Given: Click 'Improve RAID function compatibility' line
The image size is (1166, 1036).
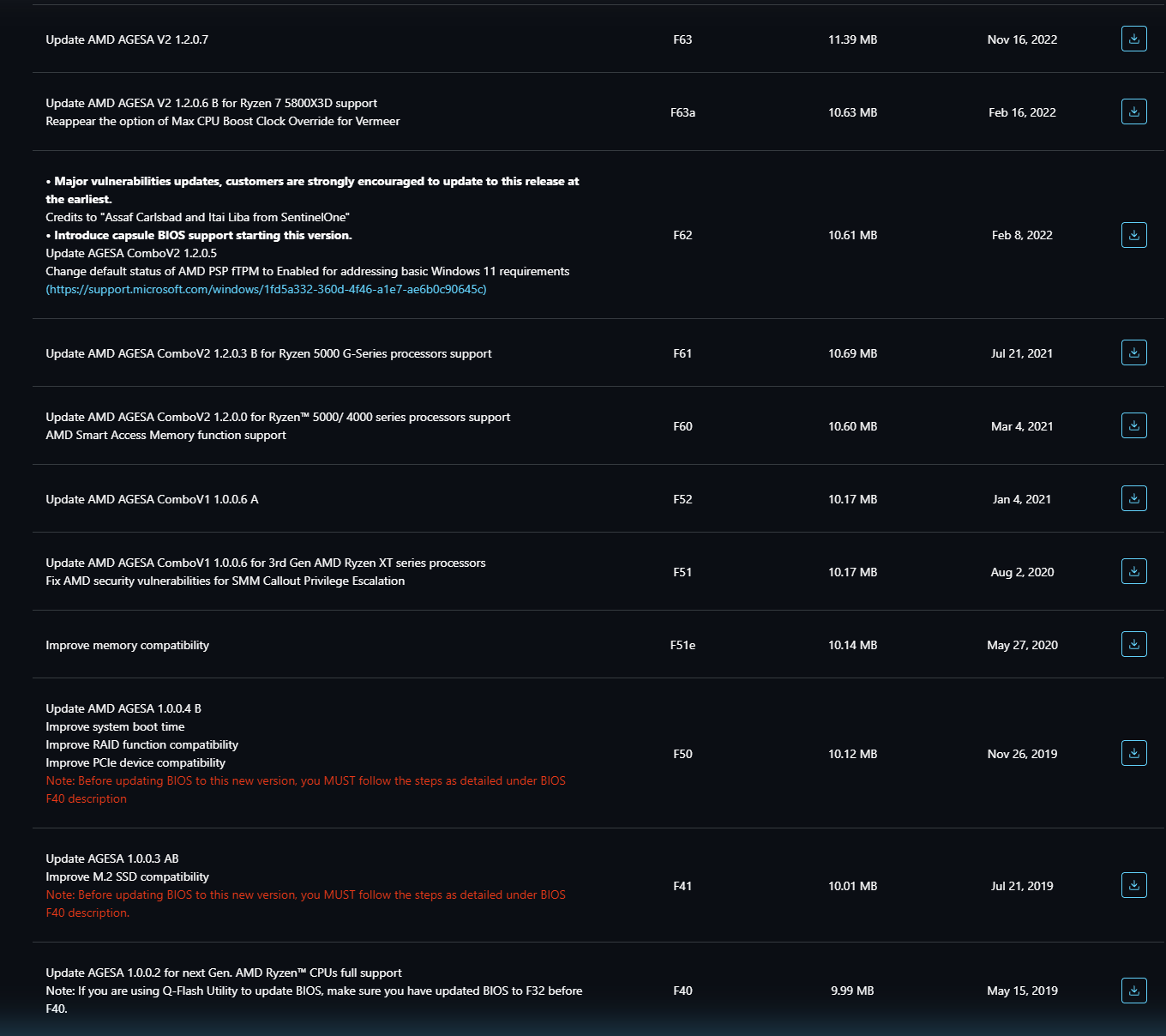Looking at the screenshot, I should (141, 744).
